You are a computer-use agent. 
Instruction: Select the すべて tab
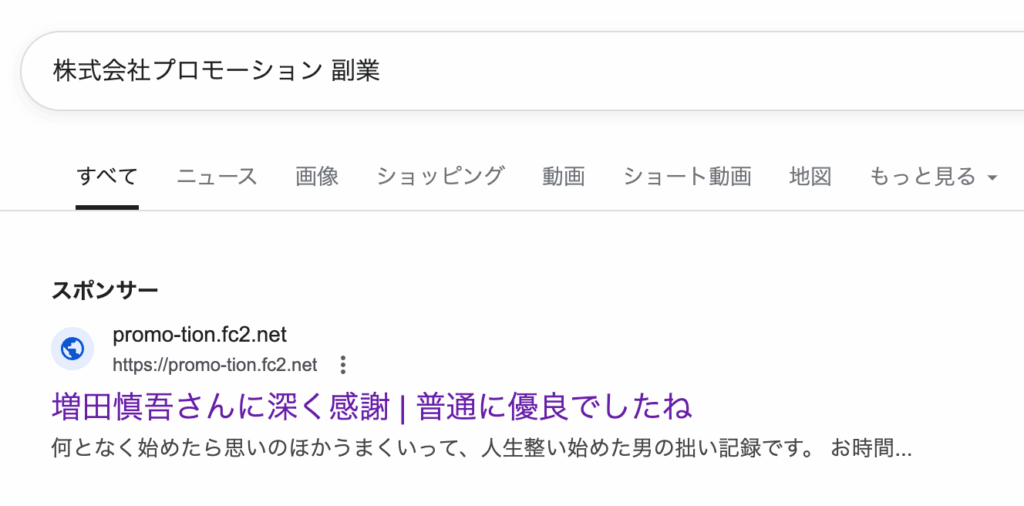coord(107,176)
